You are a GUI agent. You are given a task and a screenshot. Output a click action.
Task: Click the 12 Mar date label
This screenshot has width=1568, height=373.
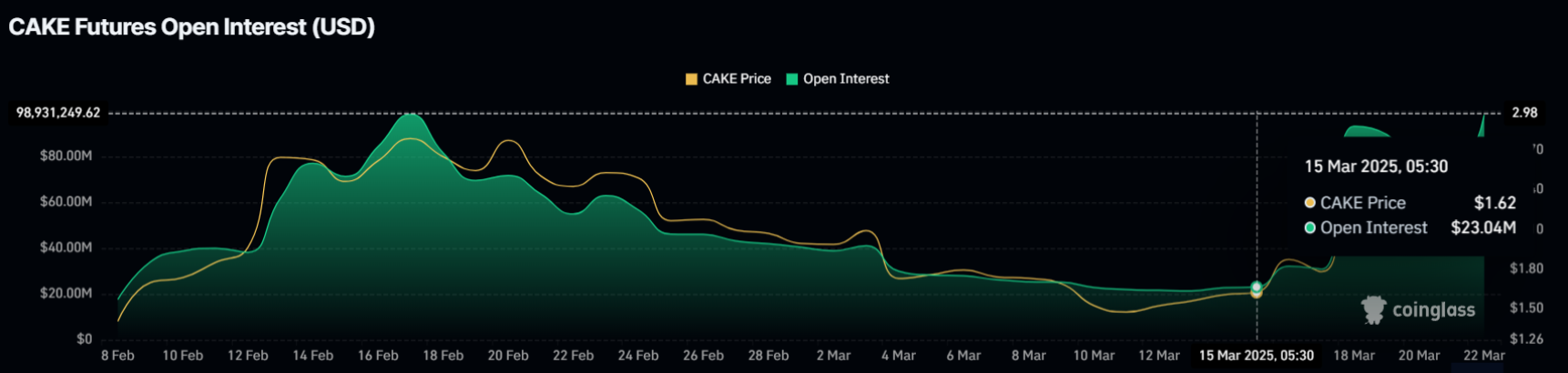pyautogui.click(x=1159, y=356)
